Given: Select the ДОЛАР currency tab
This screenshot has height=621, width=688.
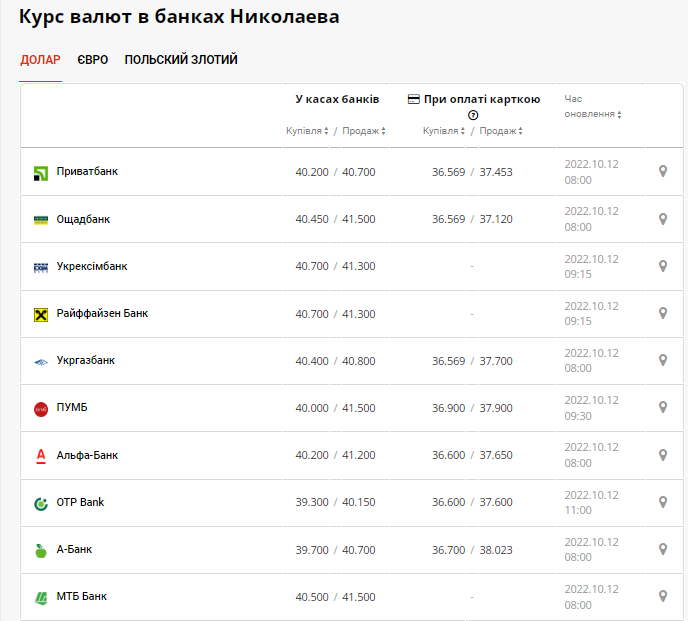Looking at the screenshot, I should 40,59.
